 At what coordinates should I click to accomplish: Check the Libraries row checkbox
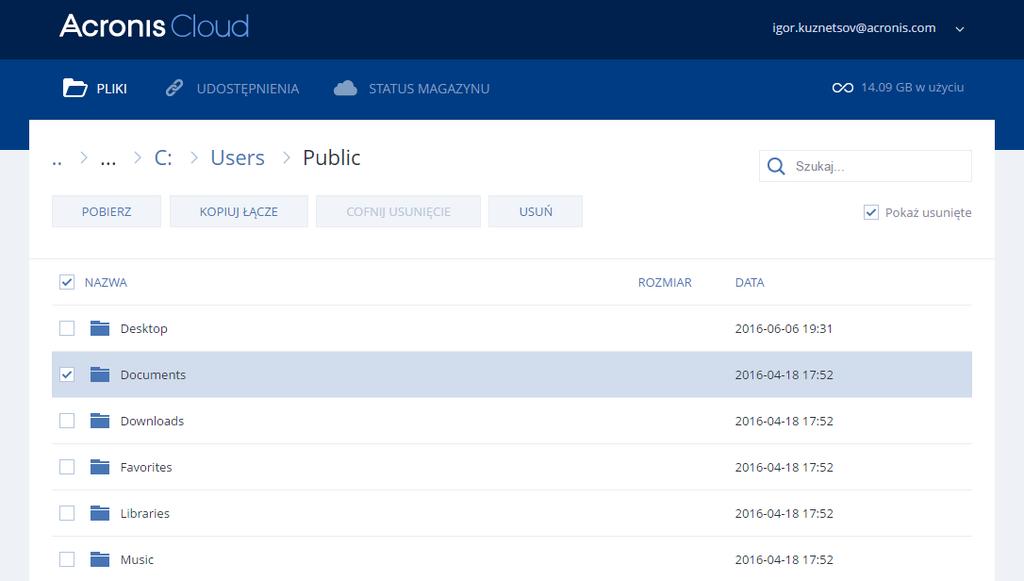pyautogui.click(x=67, y=513)
